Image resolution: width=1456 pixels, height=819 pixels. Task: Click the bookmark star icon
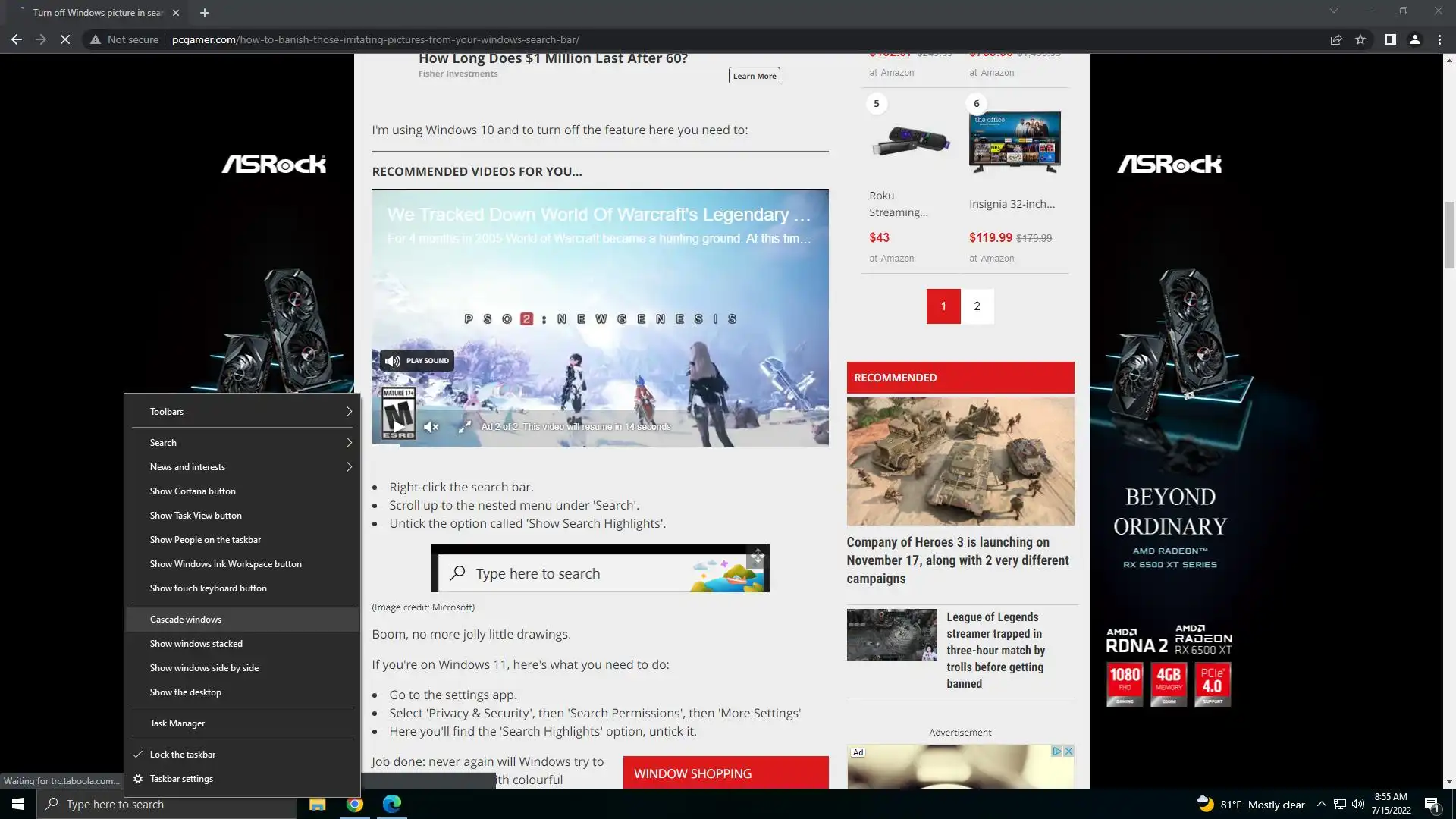1360,39
